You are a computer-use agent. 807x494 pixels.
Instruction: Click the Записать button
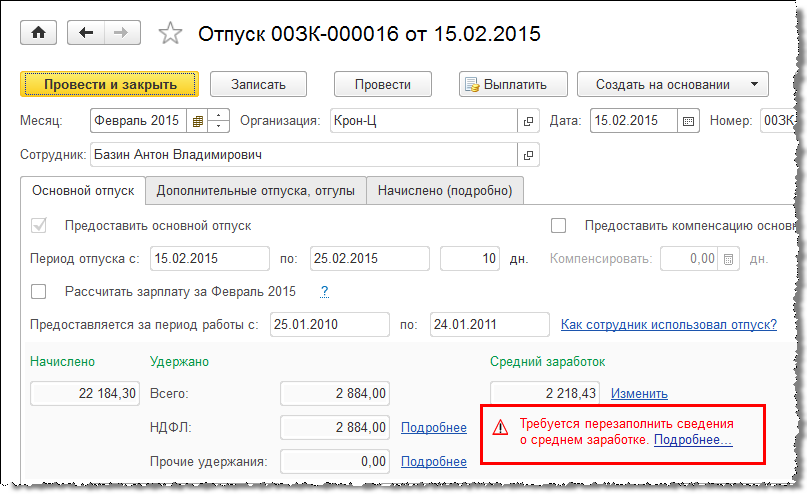tap(258, 84)
